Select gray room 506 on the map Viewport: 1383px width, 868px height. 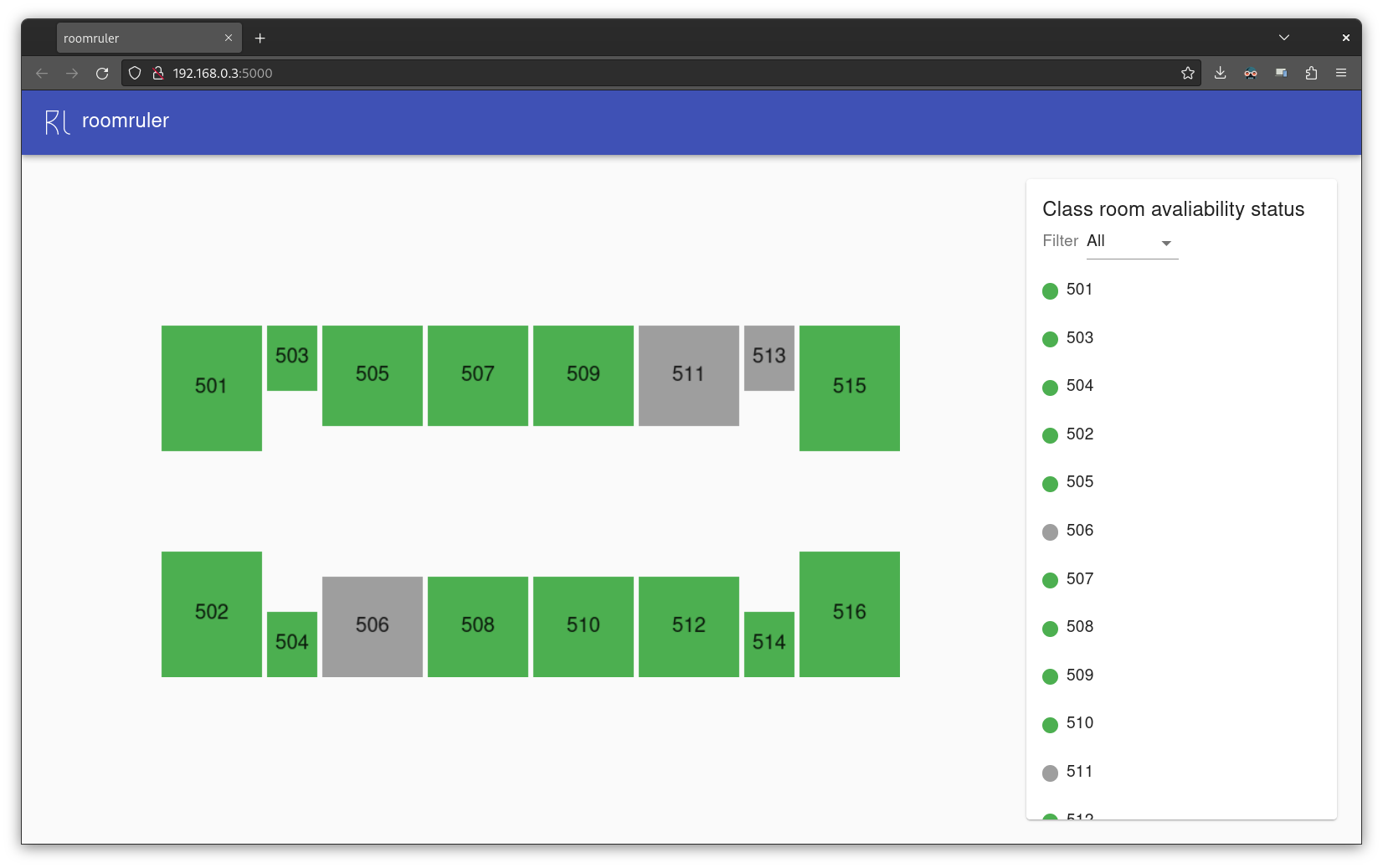click(x=373, y=627)
